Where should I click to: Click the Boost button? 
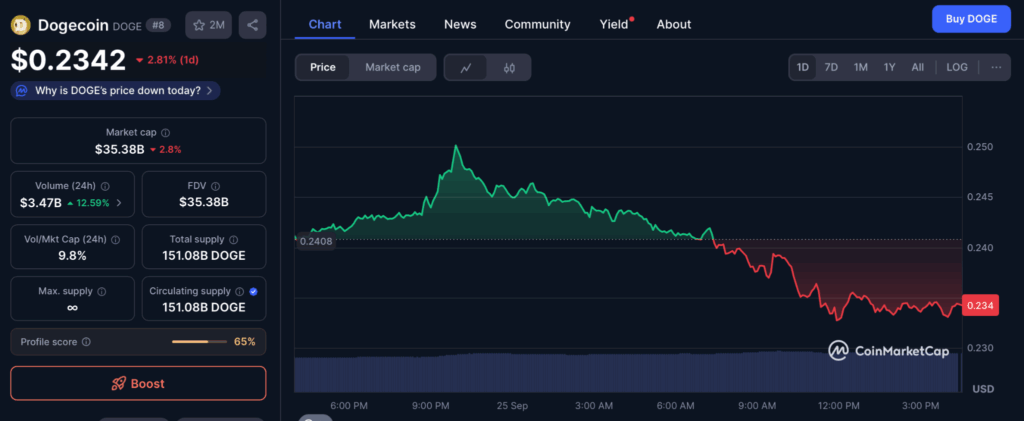[138, 383]
